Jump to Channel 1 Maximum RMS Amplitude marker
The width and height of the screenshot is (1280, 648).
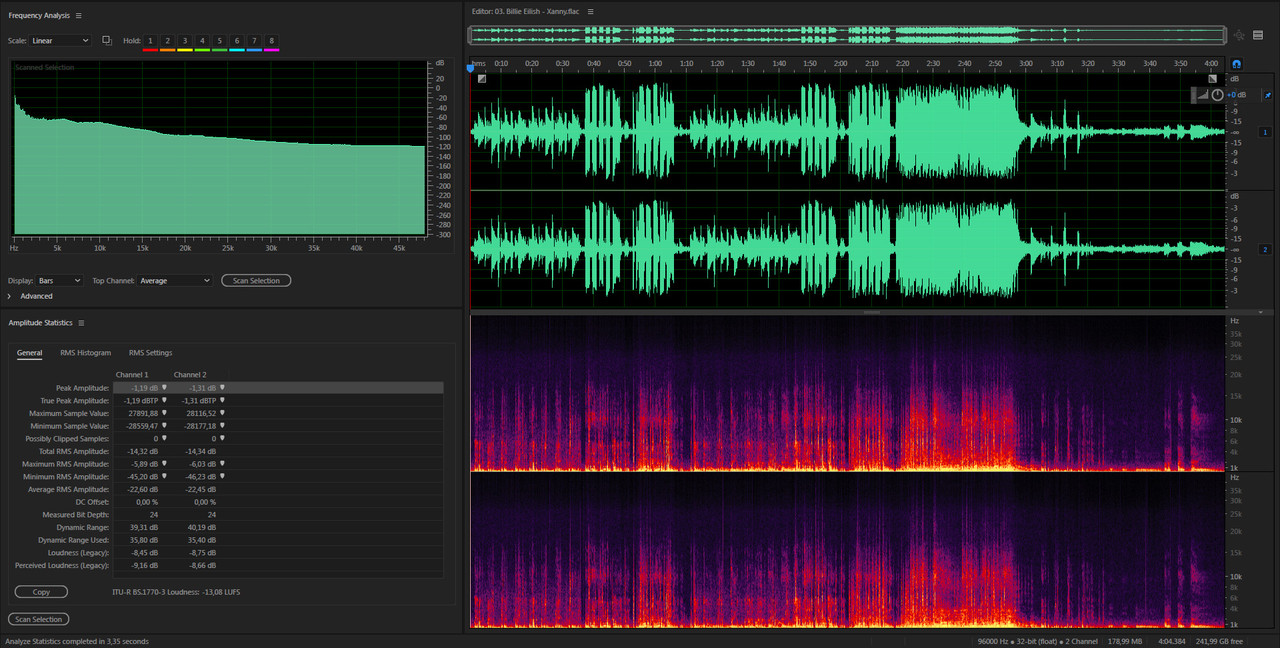coord(164,464)
